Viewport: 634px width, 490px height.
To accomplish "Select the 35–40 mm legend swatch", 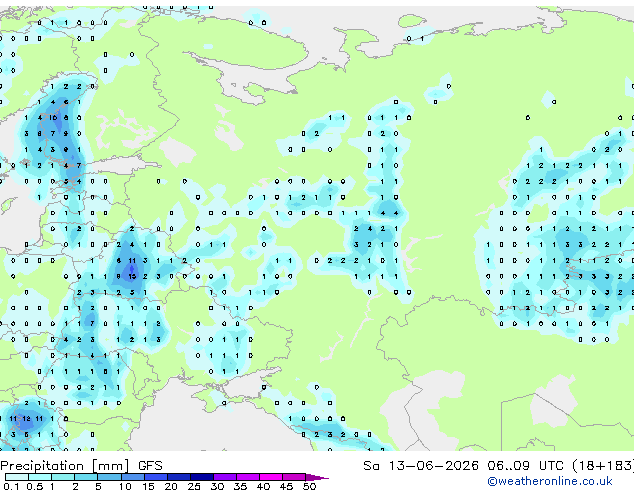I will coord(248,477).
